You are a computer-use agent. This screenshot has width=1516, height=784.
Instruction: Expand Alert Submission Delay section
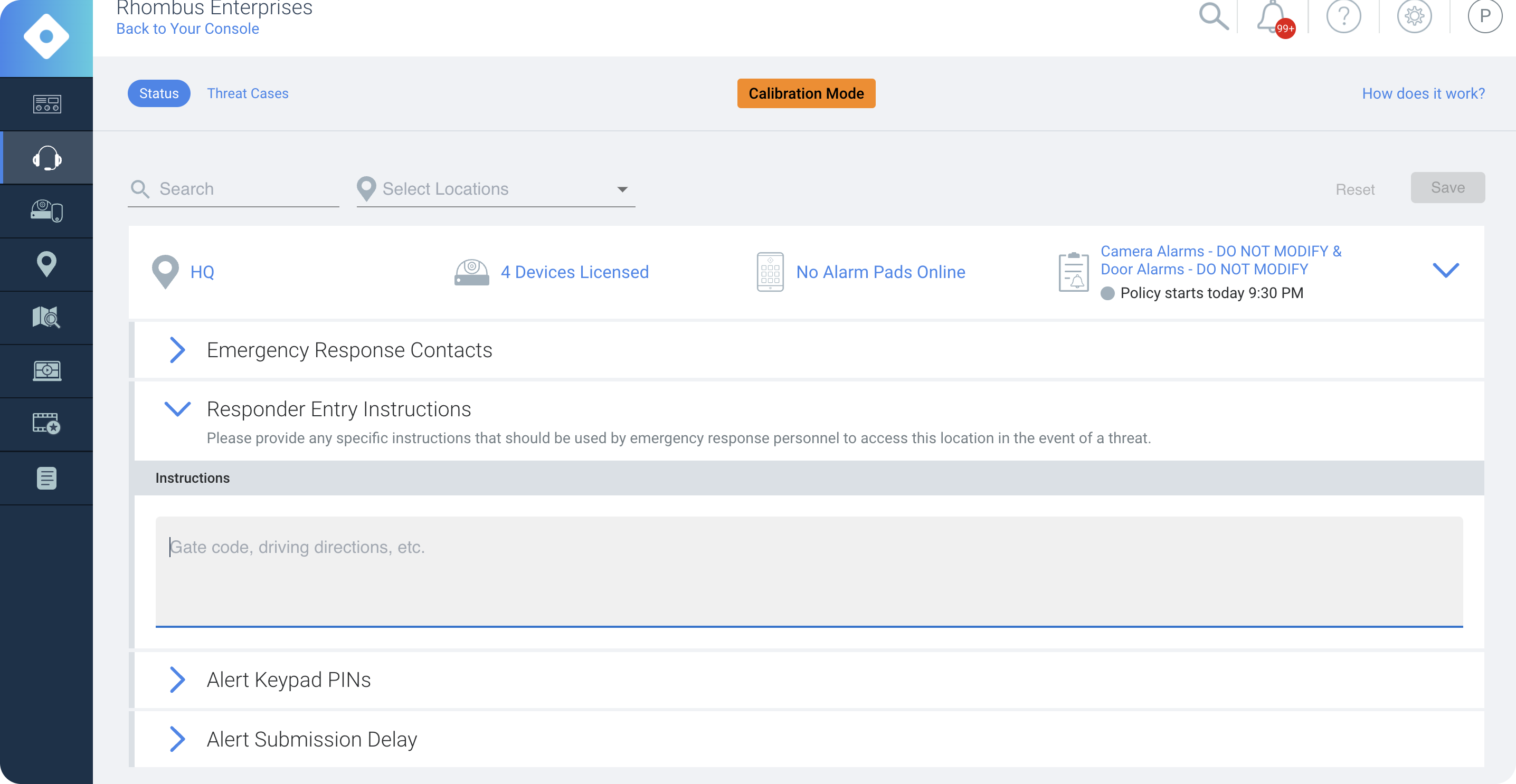pyautogui.click(x=176, y=739)
